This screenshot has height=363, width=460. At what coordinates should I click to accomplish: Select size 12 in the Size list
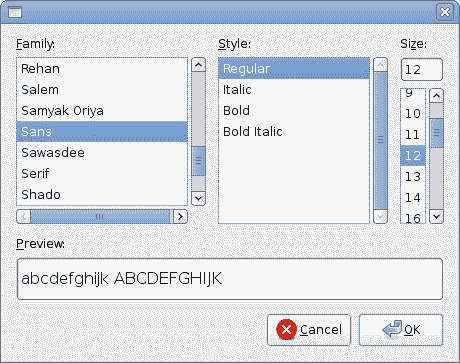pos(413,156)
